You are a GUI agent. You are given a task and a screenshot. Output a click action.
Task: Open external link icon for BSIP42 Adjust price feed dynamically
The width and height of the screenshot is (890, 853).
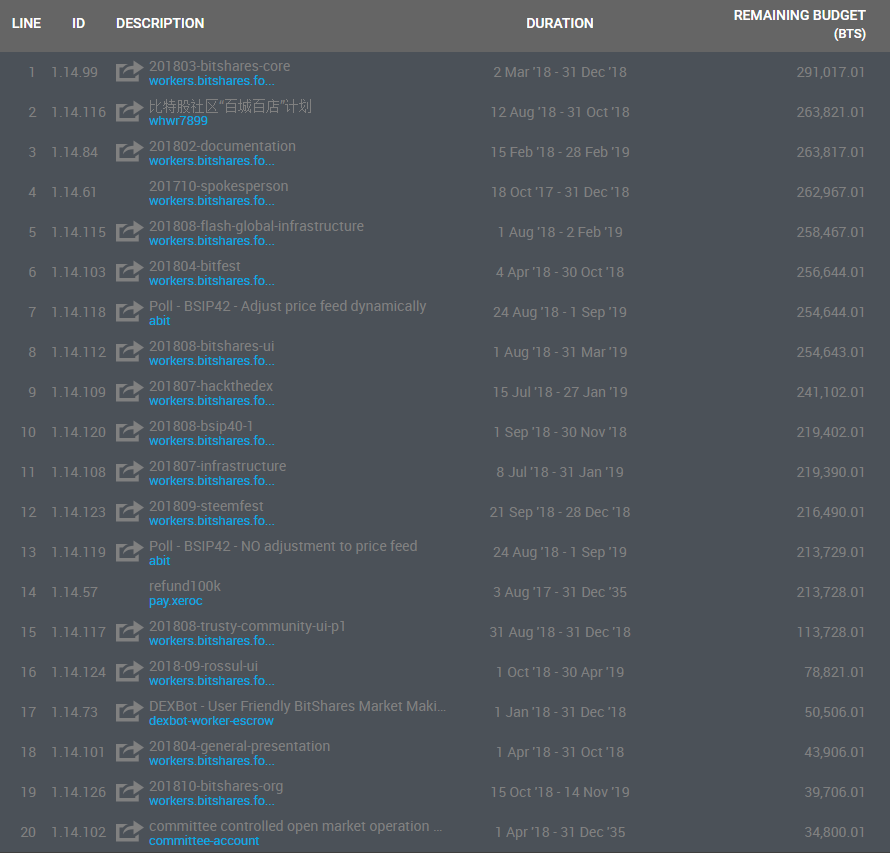[x=129, y=312]
